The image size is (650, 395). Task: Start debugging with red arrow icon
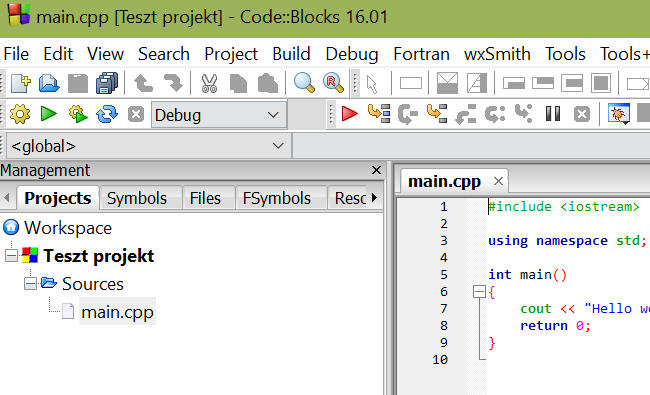pyautogui.click(x=349, y=114)
